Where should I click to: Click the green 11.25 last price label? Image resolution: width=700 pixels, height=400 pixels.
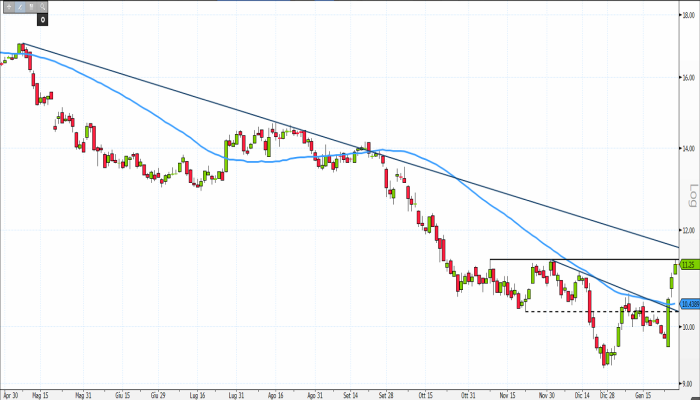(688, 265)
